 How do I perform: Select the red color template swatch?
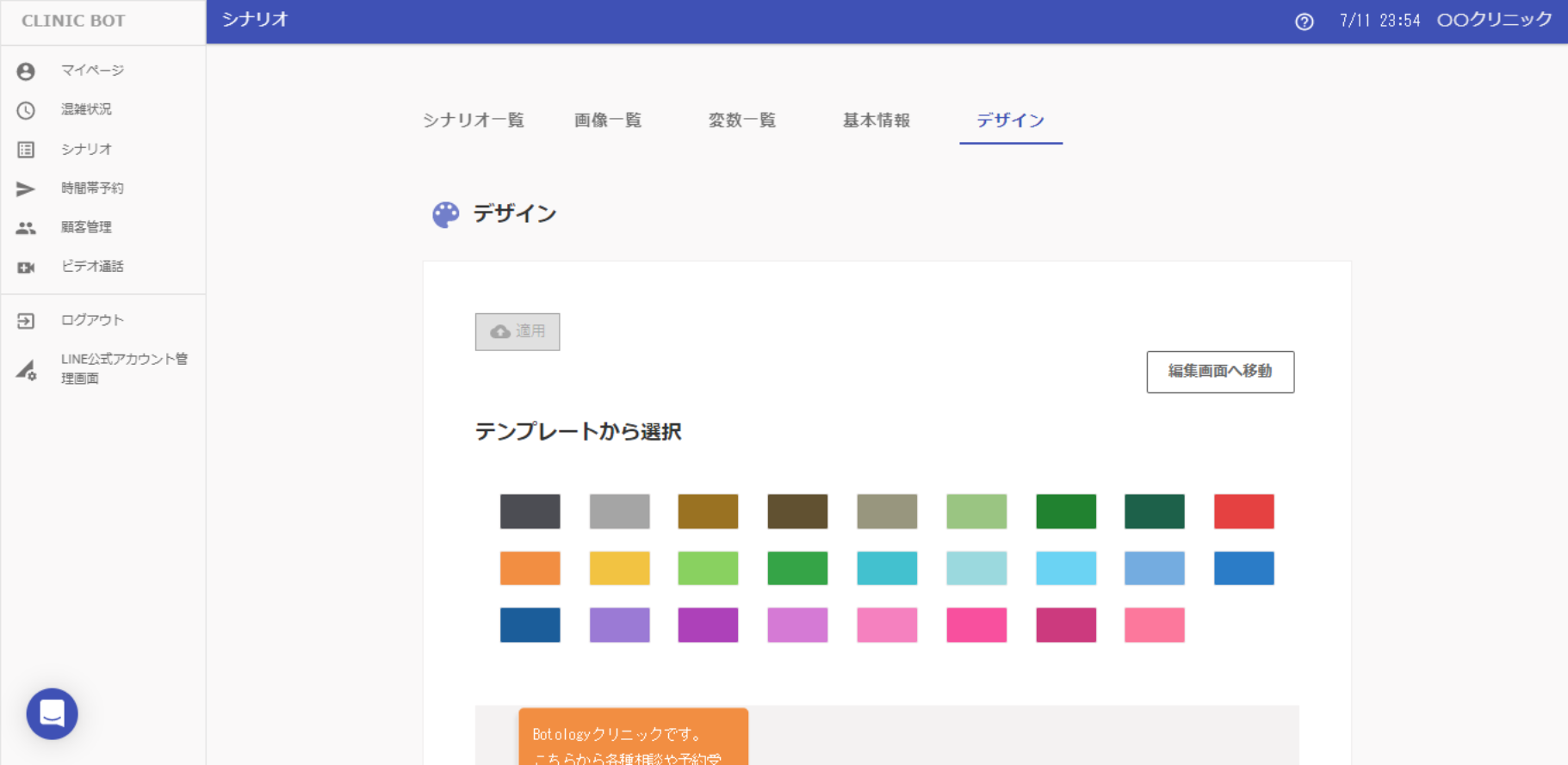coord(1243,511)
